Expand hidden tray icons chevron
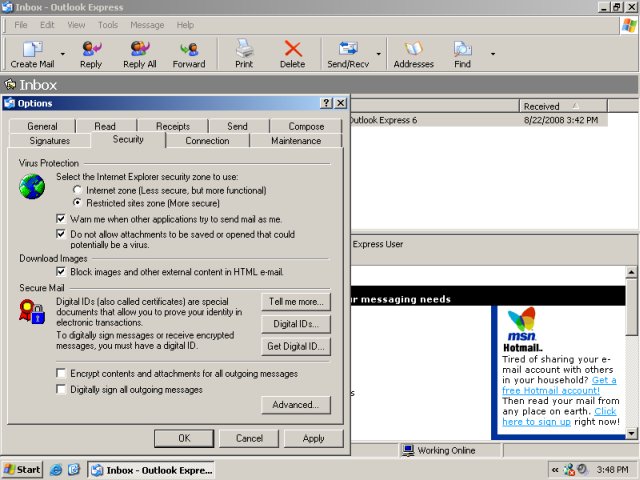The width and height of the screenshot is (640, 480). [x=555, y=470]
